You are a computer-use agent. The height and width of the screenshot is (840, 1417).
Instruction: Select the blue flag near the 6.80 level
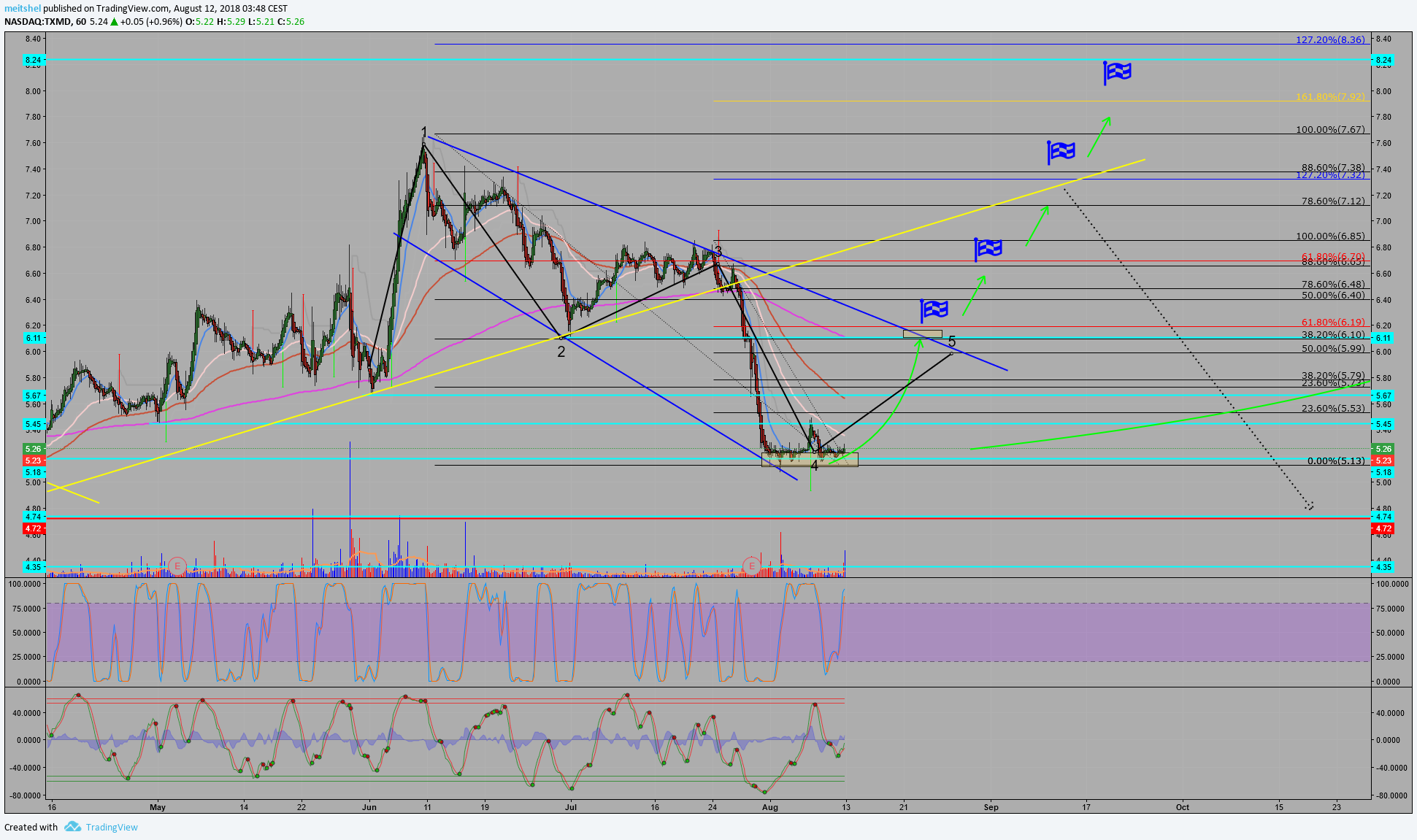[988, 249]
